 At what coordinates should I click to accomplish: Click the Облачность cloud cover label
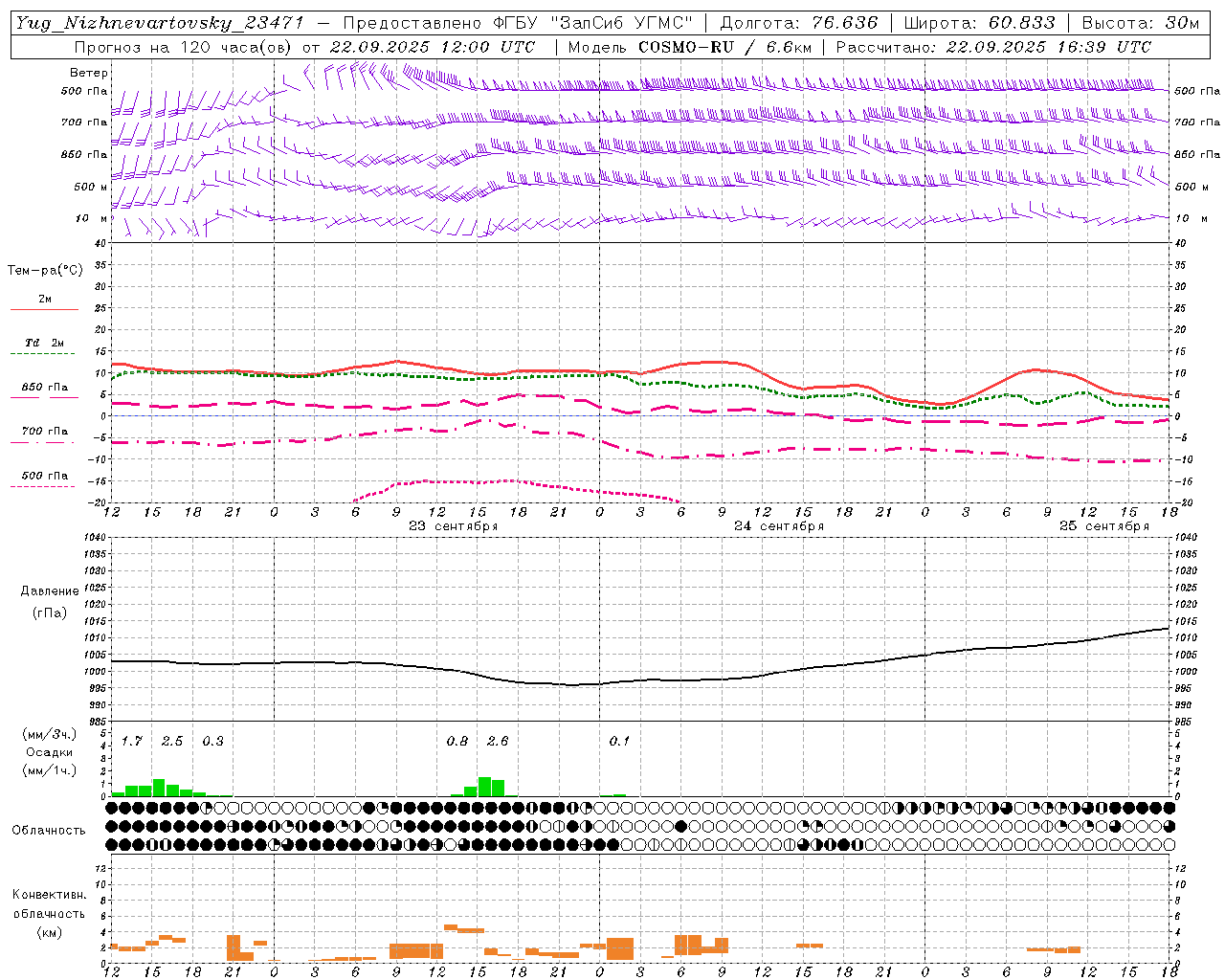[x=49, y=830]
